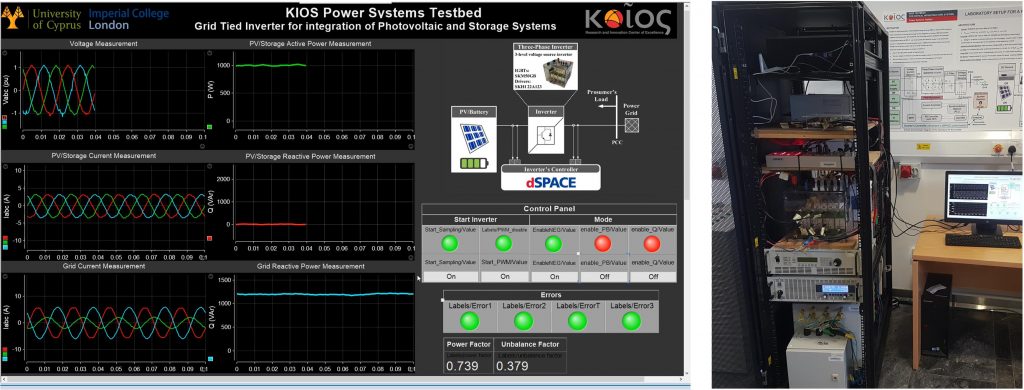Click red legend swatch on Reactive Power plot
Screen dimensions: 1024x390
pyautogui.click(x=210, y=238)
